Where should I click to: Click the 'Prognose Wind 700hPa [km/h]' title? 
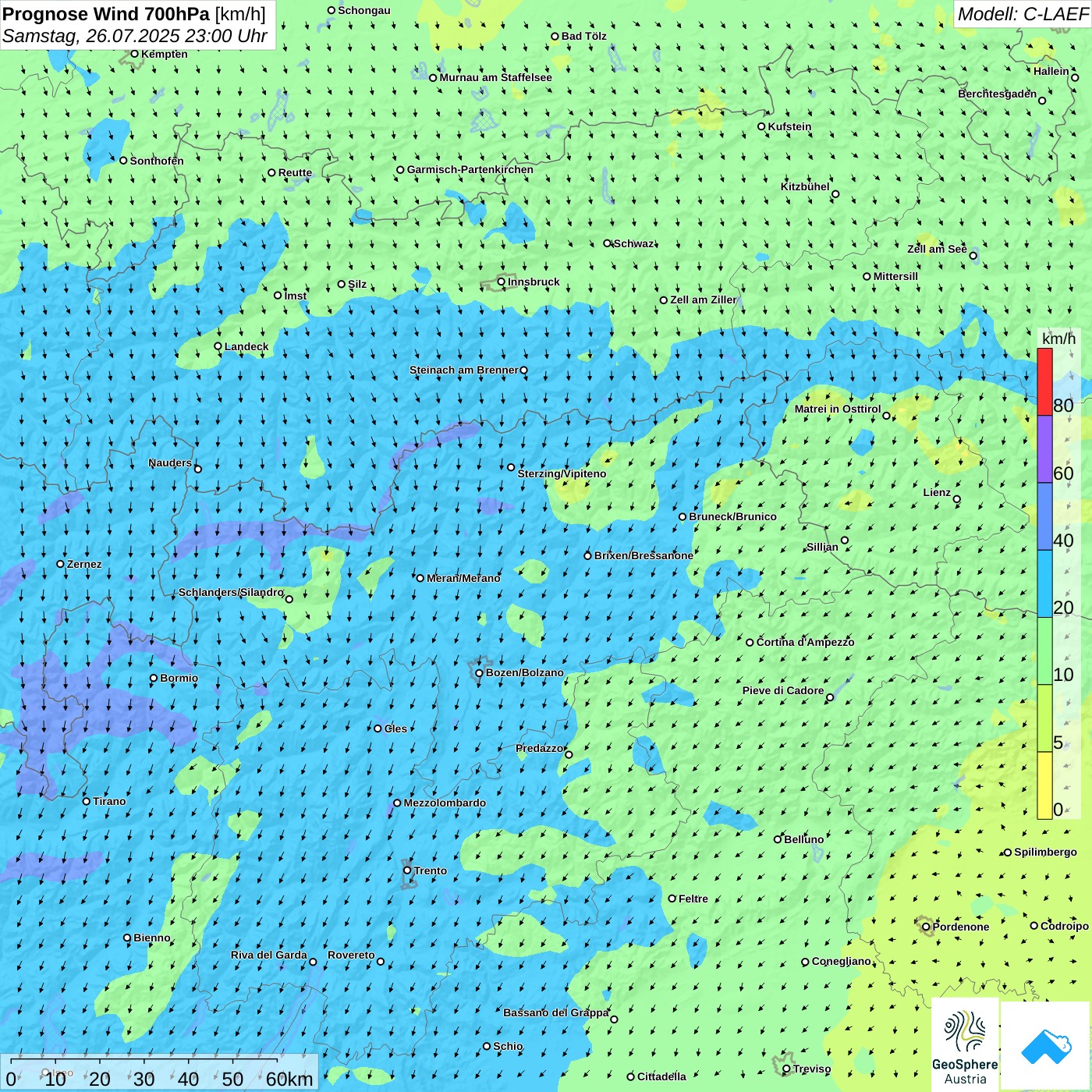(x=134, y=13)
